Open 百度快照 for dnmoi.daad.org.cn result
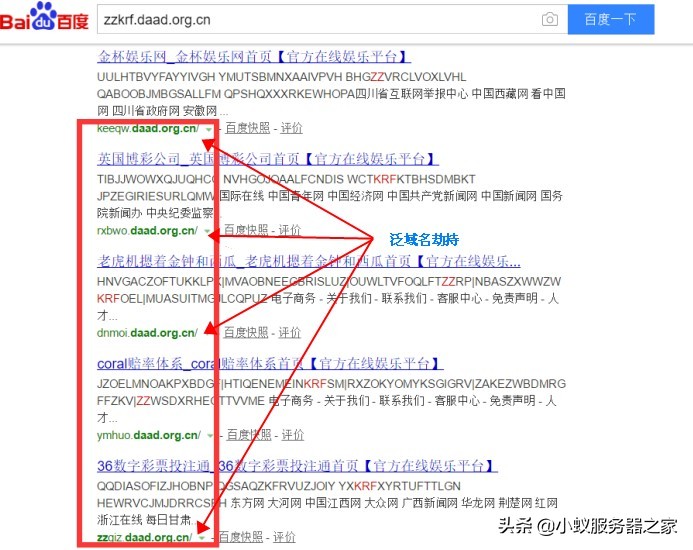The image size is (693, 550). (x=246, y=332)
